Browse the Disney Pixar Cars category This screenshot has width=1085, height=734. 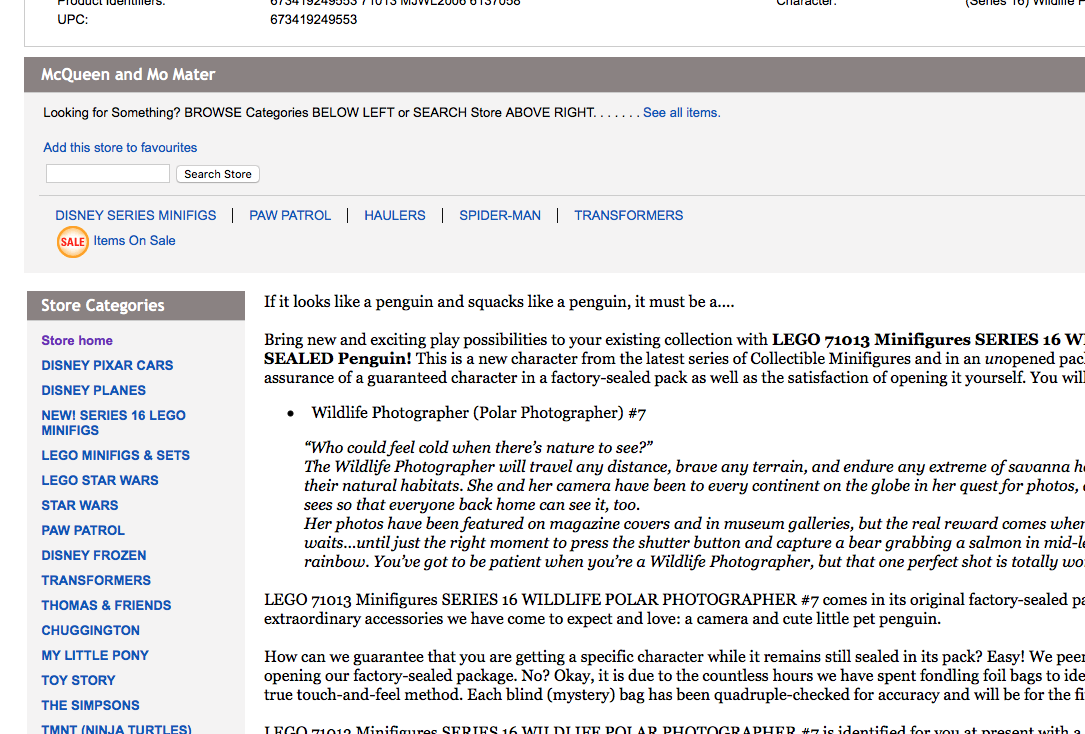tap(107, 366)
